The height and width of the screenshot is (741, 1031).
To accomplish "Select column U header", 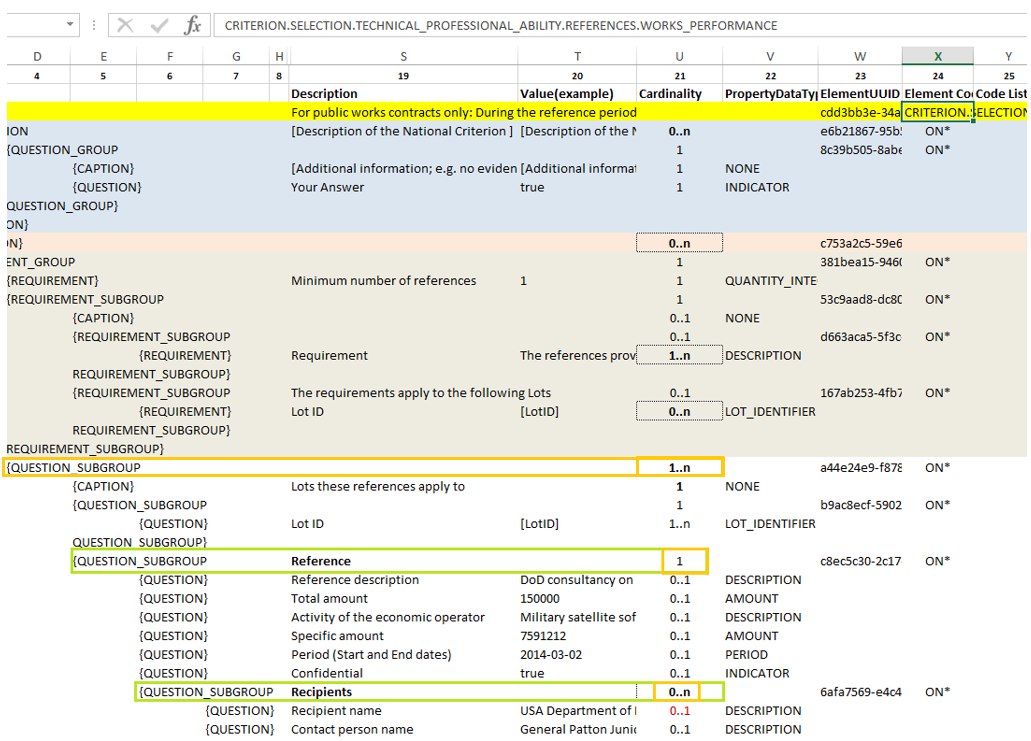I will point(680,57).
